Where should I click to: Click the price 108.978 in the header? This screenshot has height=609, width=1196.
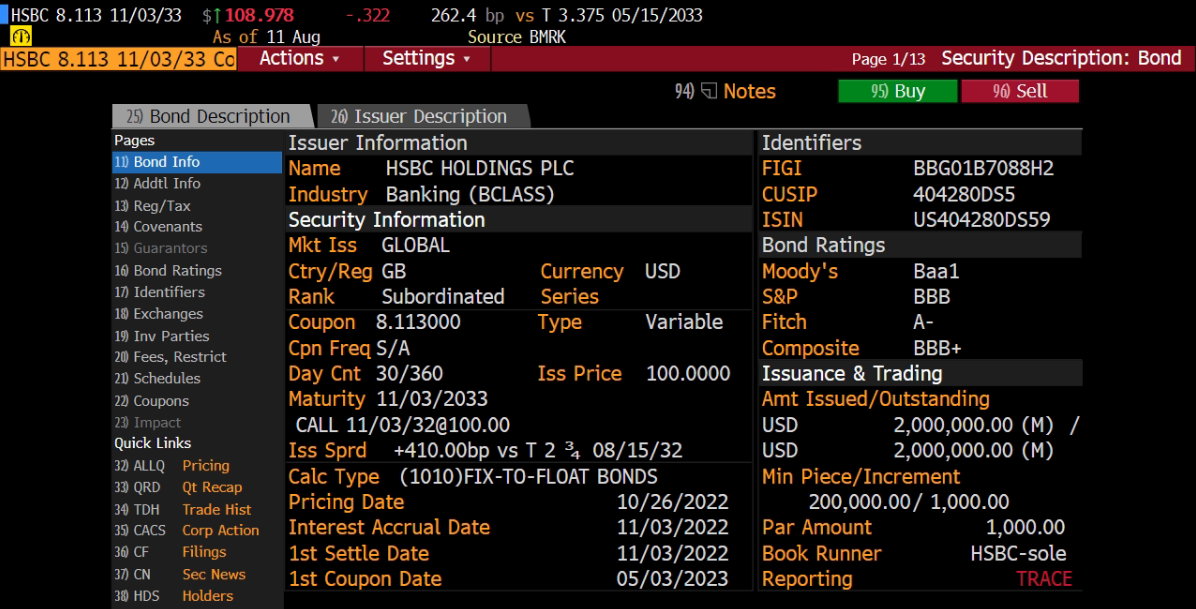point(259,15)
